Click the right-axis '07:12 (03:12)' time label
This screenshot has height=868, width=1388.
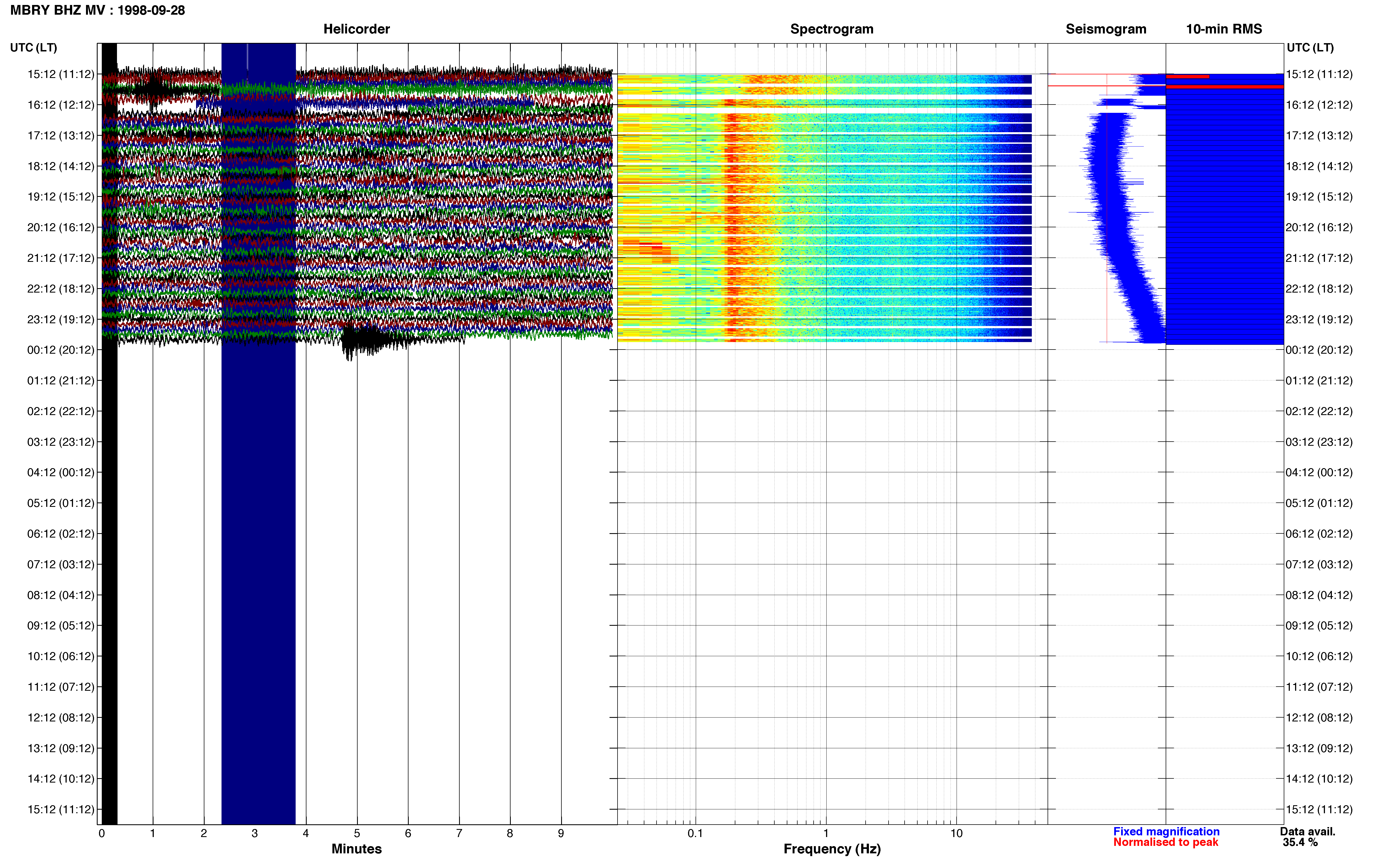click(1319, 564)
